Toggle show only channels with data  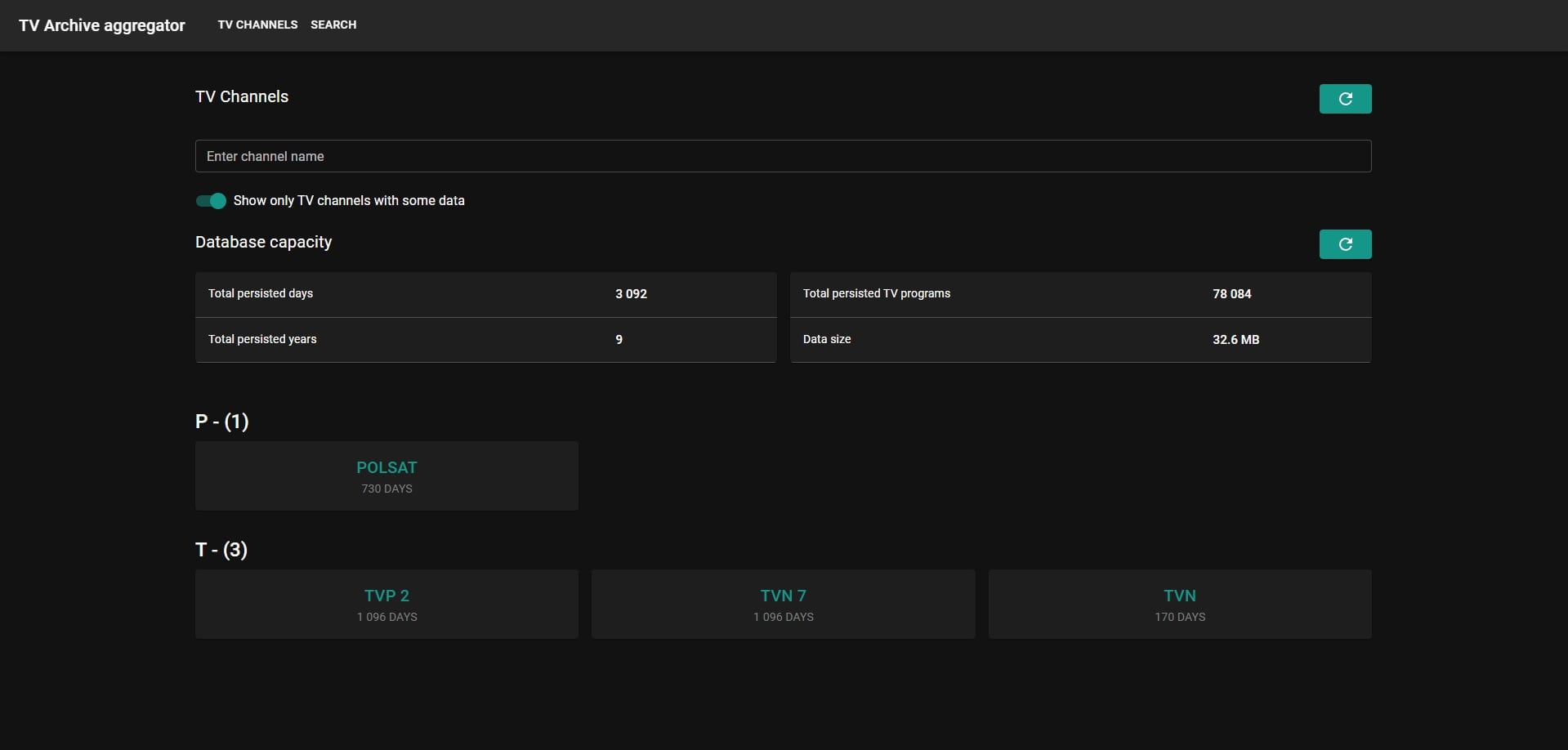pyautogui.click(x=211, y=201)
